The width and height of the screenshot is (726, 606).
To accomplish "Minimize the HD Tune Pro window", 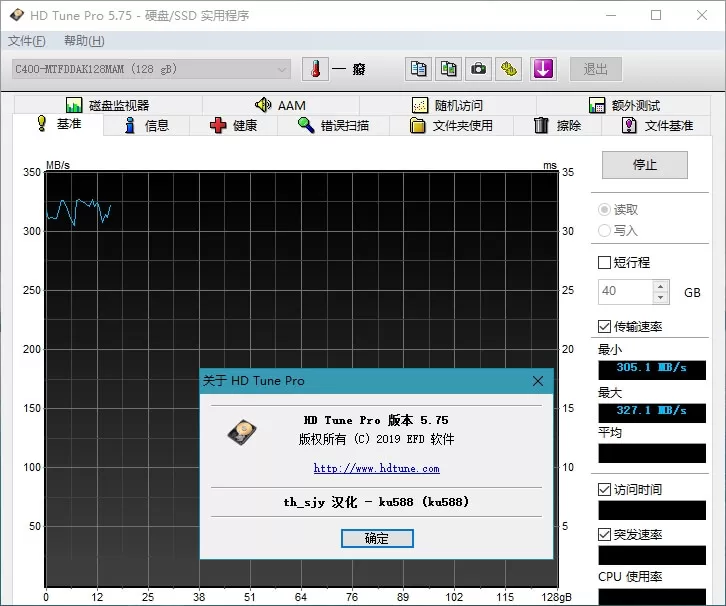I will 611,15.
